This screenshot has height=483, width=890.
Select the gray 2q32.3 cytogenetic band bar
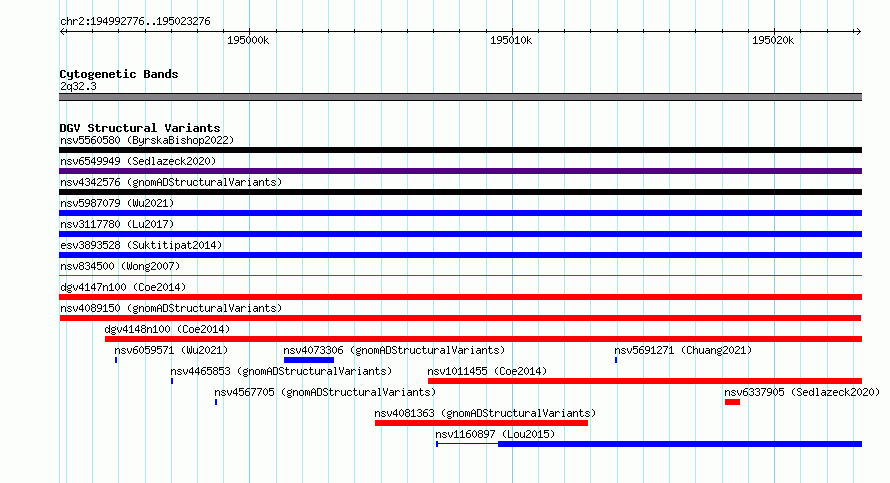click(x=460, y=97)
